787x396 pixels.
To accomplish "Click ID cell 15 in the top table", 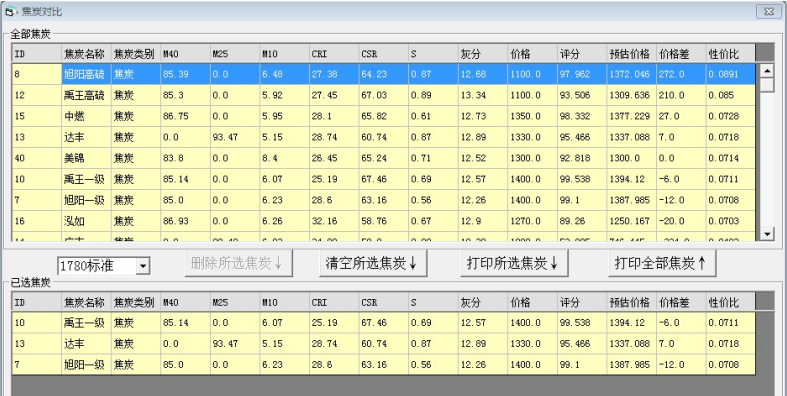I will [x=37, y=116].
